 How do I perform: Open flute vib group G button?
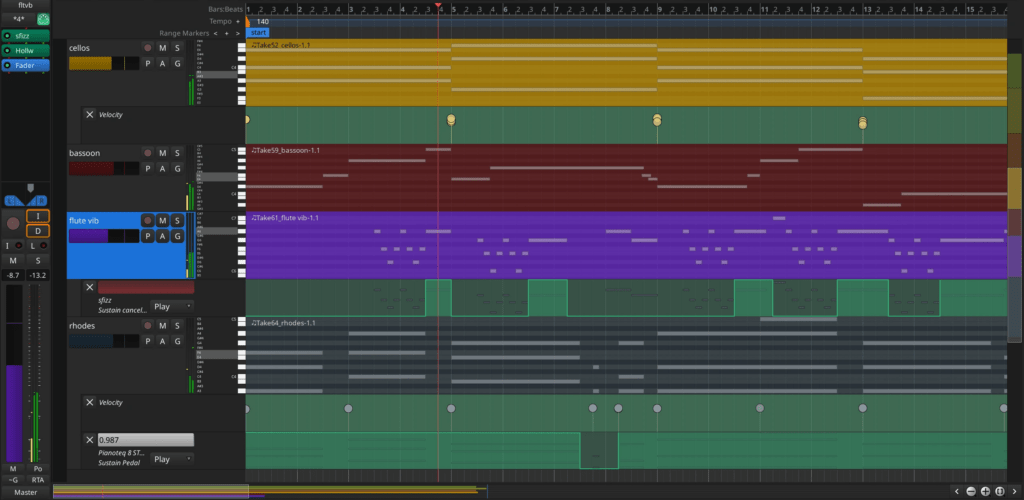point(177,236)
